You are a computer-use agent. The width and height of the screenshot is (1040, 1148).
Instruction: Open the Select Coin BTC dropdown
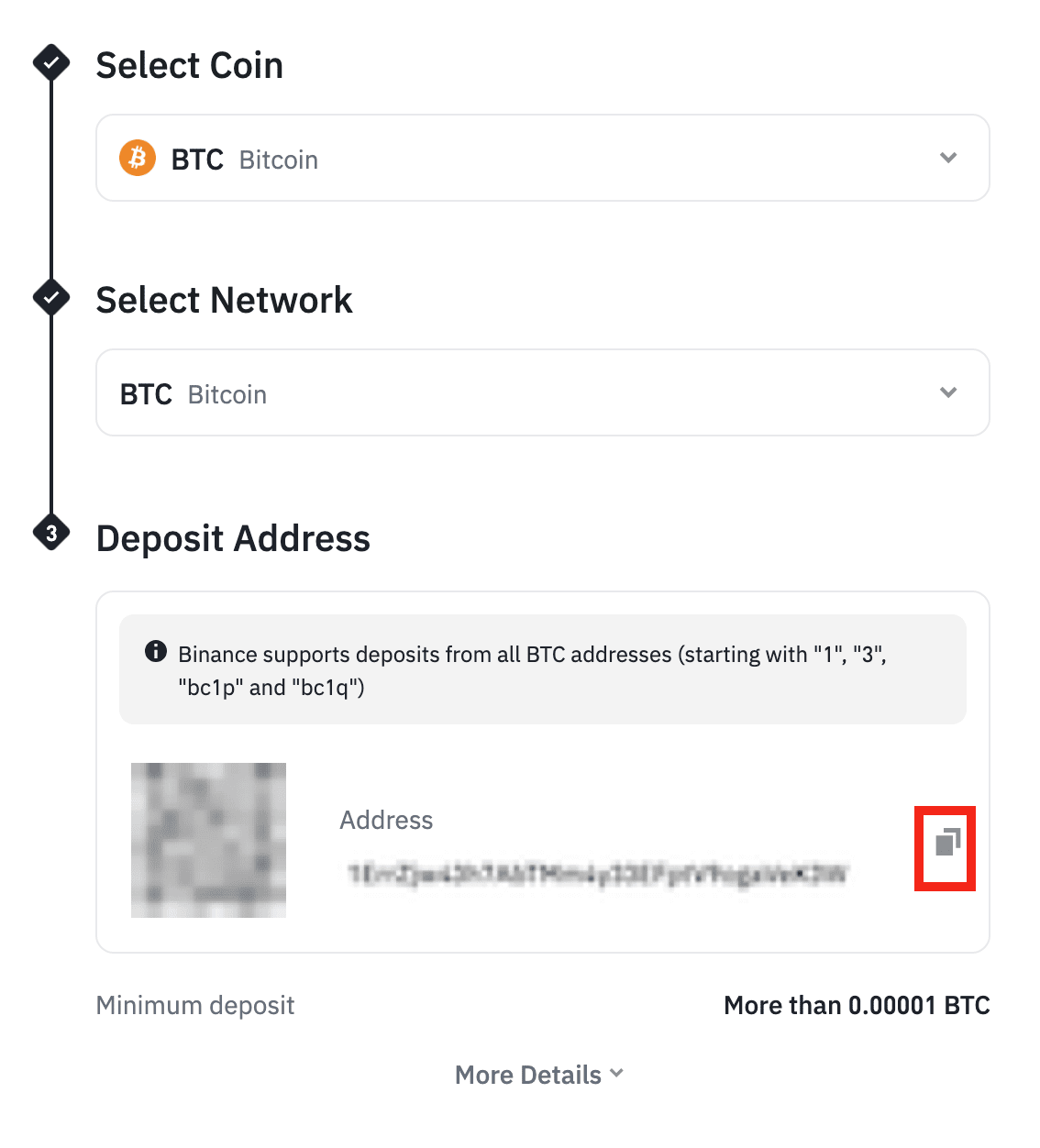point(542,158)
